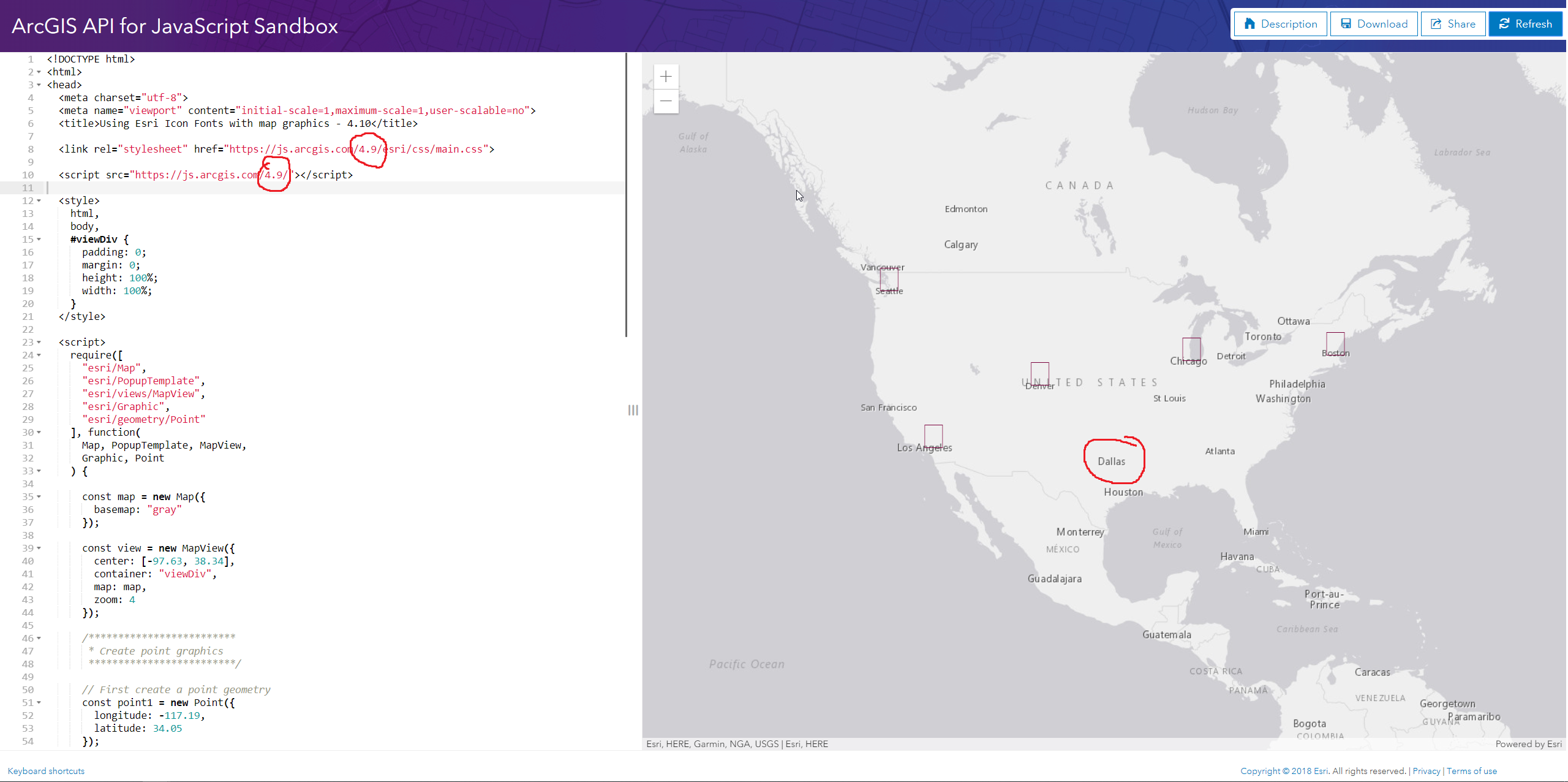The height and width of the screenshot is (782, 1568).
Task: Collapse the new Map fold on line 35
Action: pos(39,497)
